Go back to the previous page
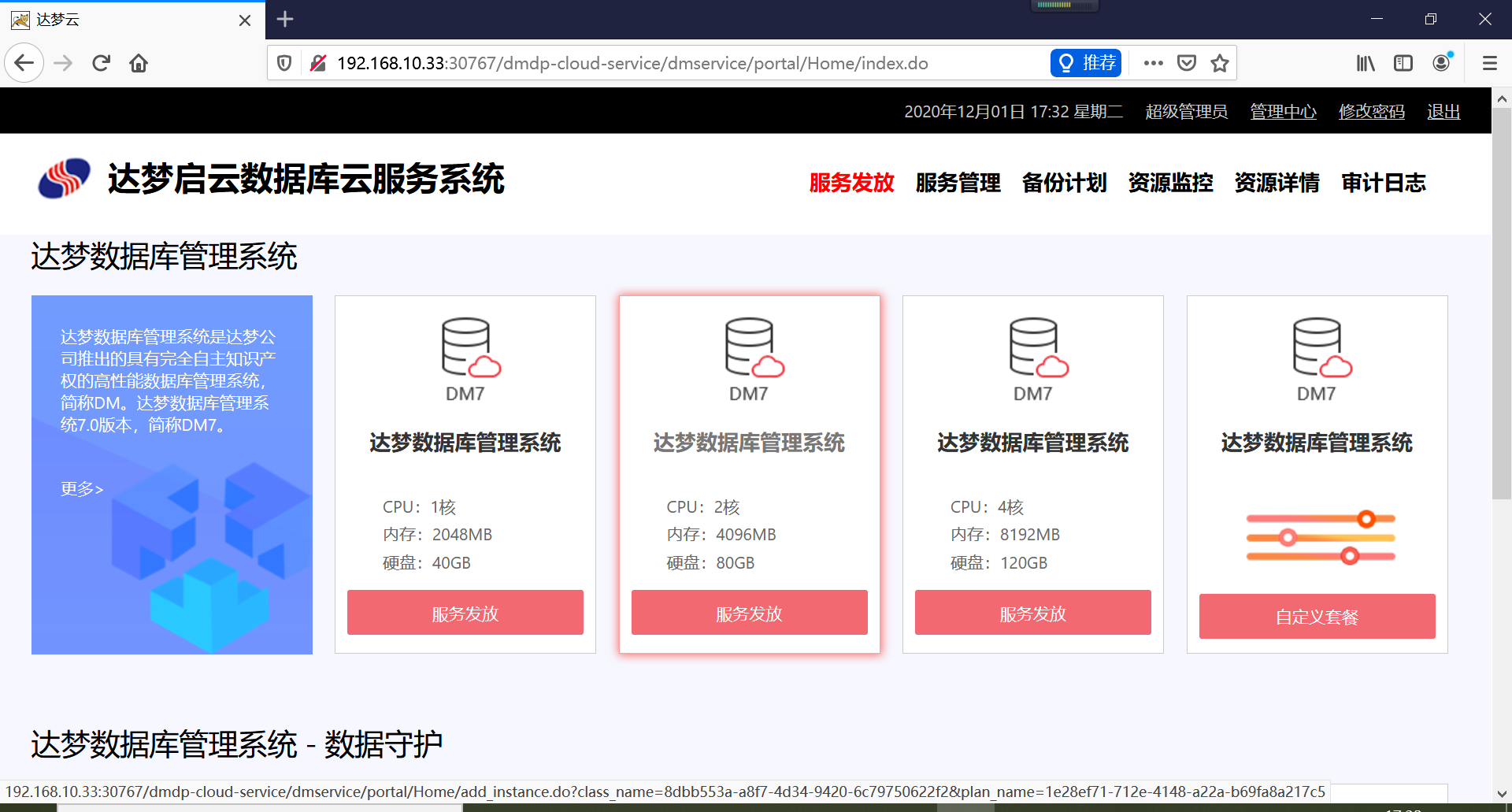This screenshot has width=1512, height=812. click(x=24, y=63)
